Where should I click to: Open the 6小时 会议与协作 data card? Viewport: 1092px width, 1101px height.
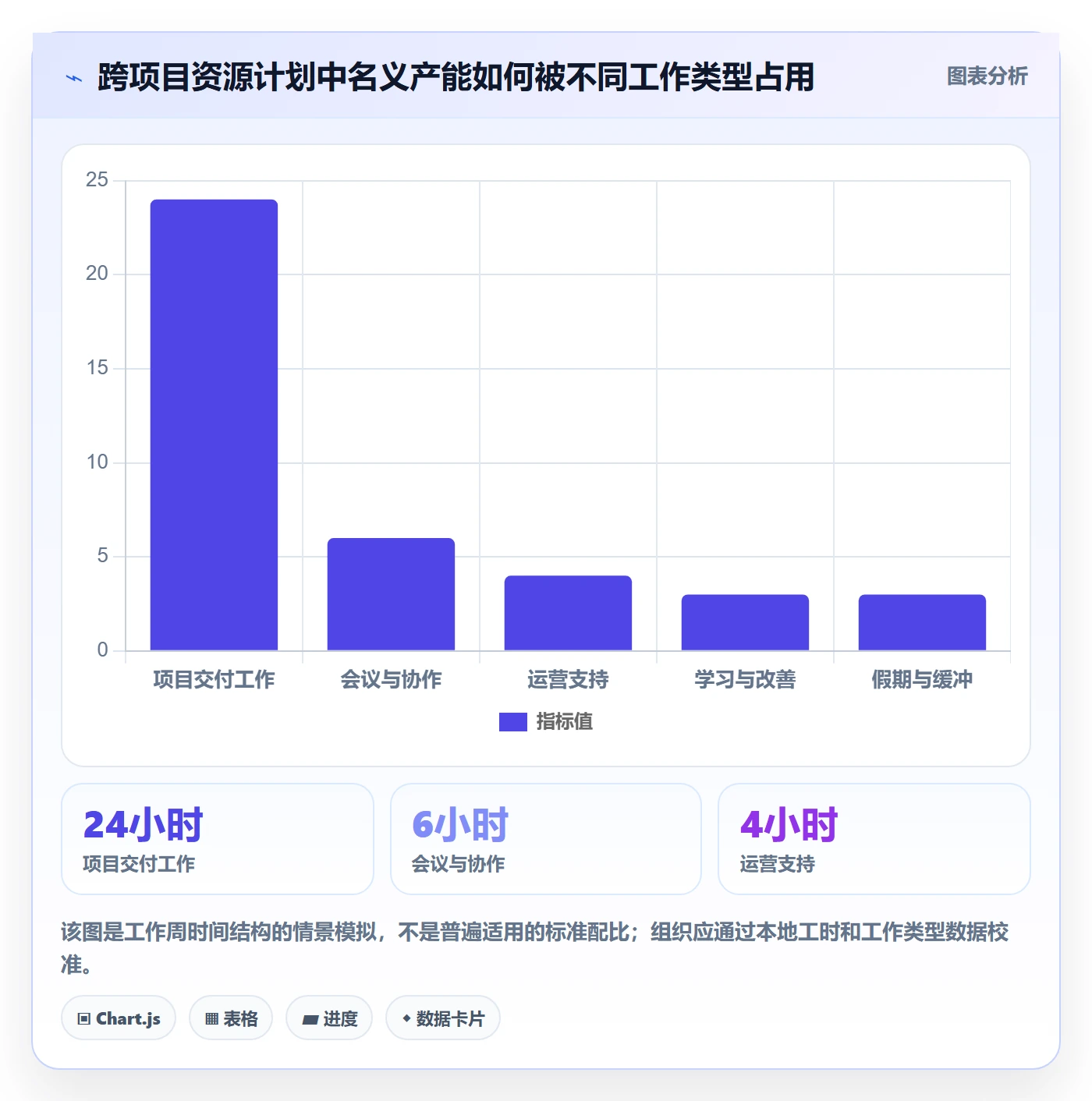(546, 839)
